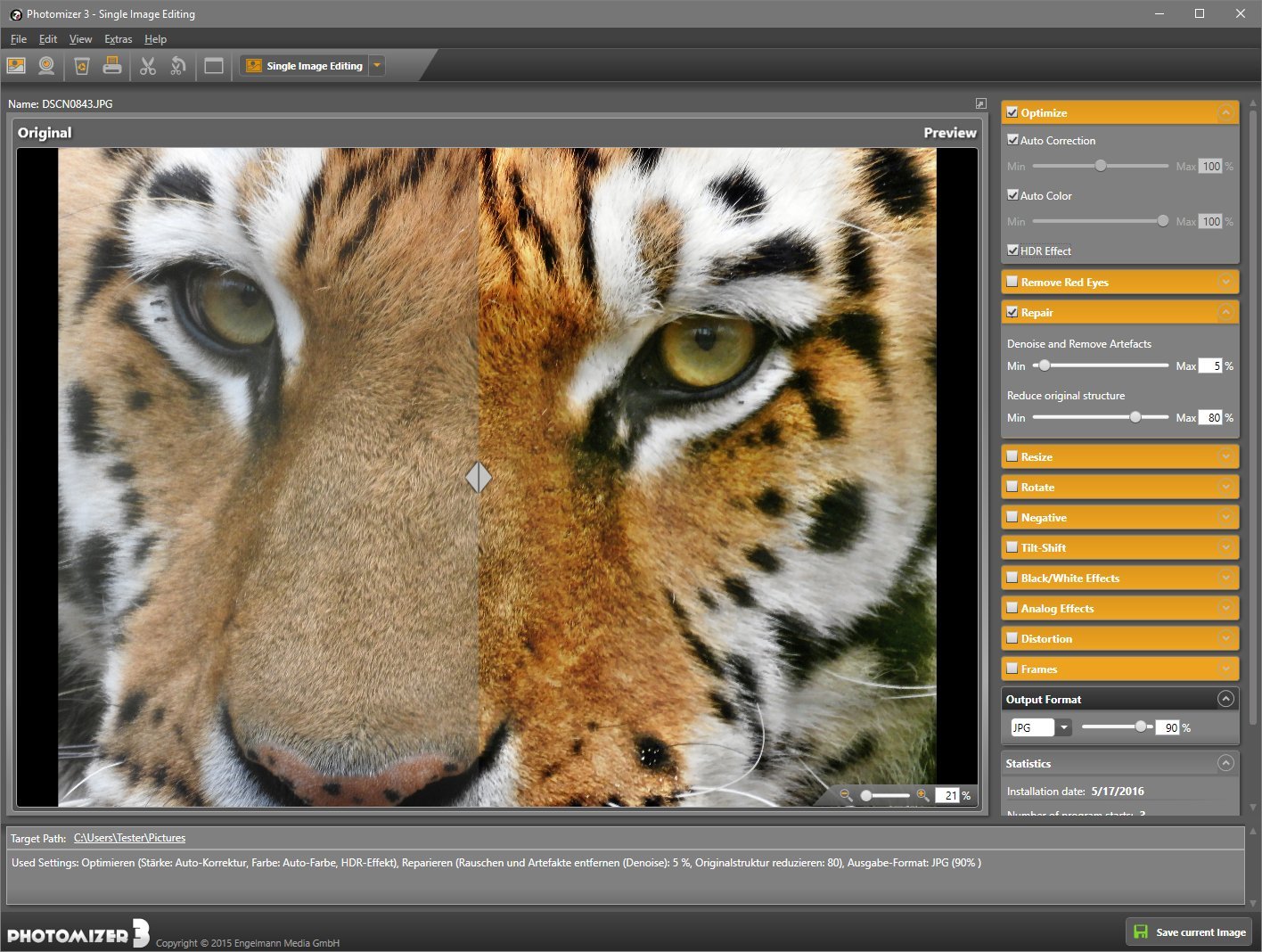This screenshot has width=1262, height=952.
Task: Expand the Tilt-Shift panel chevron
Action: [x=1225, y=547]
